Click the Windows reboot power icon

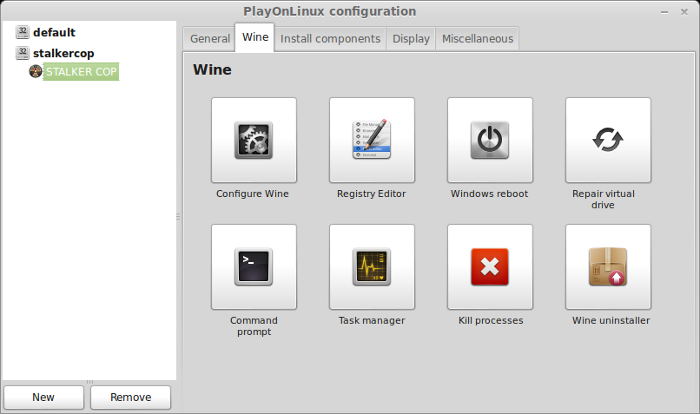click(x=490, y=140)
